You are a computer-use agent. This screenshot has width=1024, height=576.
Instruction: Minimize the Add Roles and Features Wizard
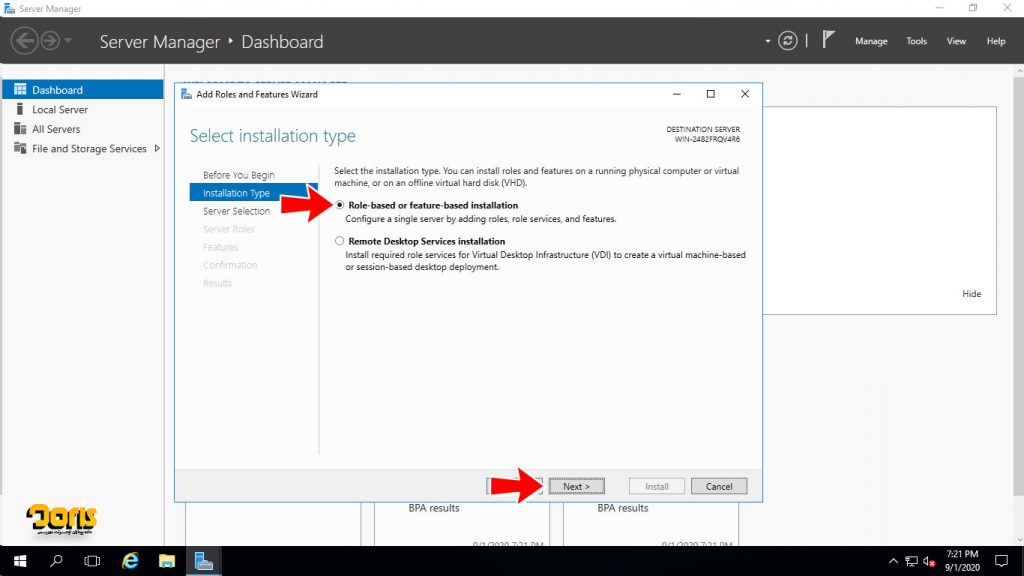coord(677,94)
